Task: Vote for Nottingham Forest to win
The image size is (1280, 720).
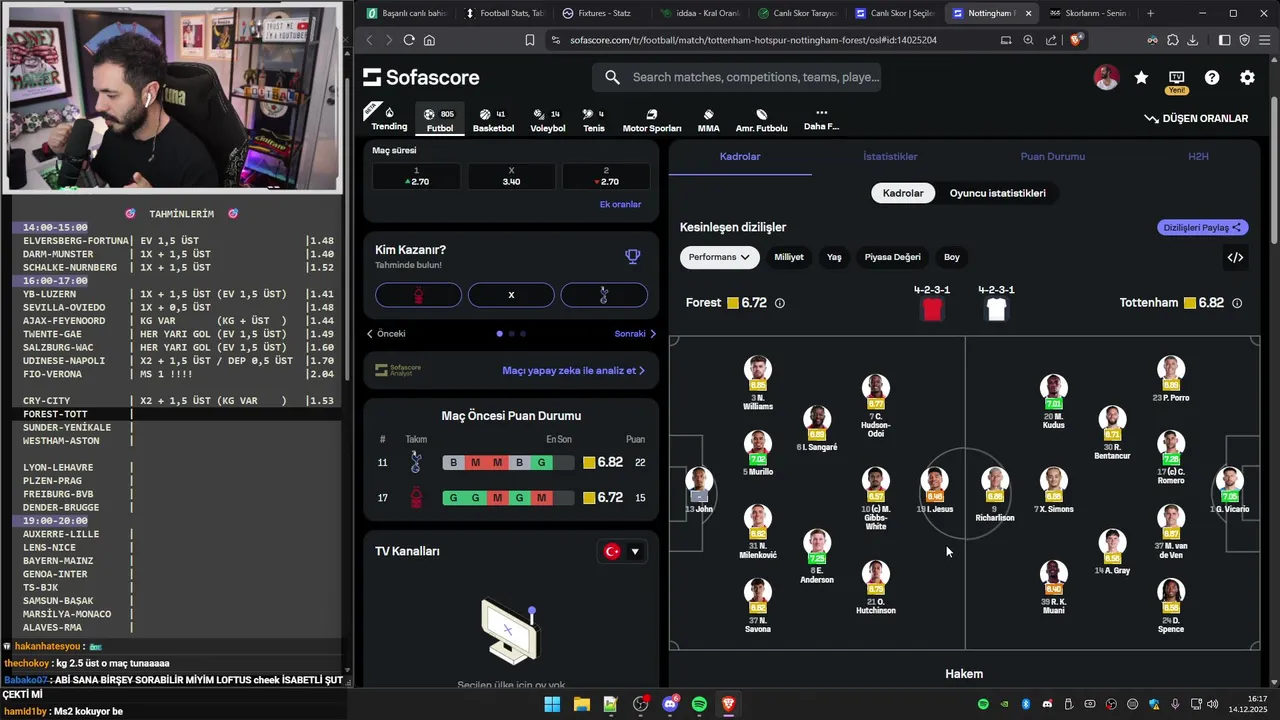Action: coord(418,295)
